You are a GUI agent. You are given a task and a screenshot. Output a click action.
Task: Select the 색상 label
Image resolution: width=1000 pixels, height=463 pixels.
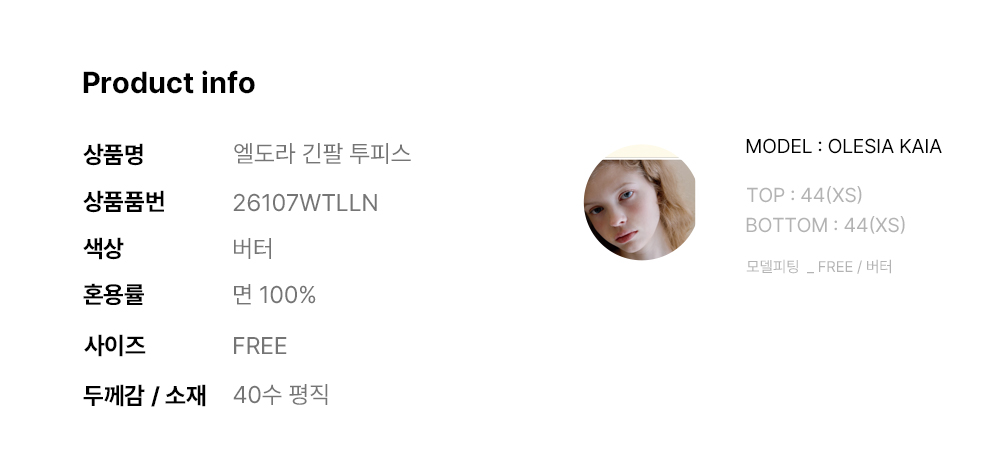tap(103, 248)
